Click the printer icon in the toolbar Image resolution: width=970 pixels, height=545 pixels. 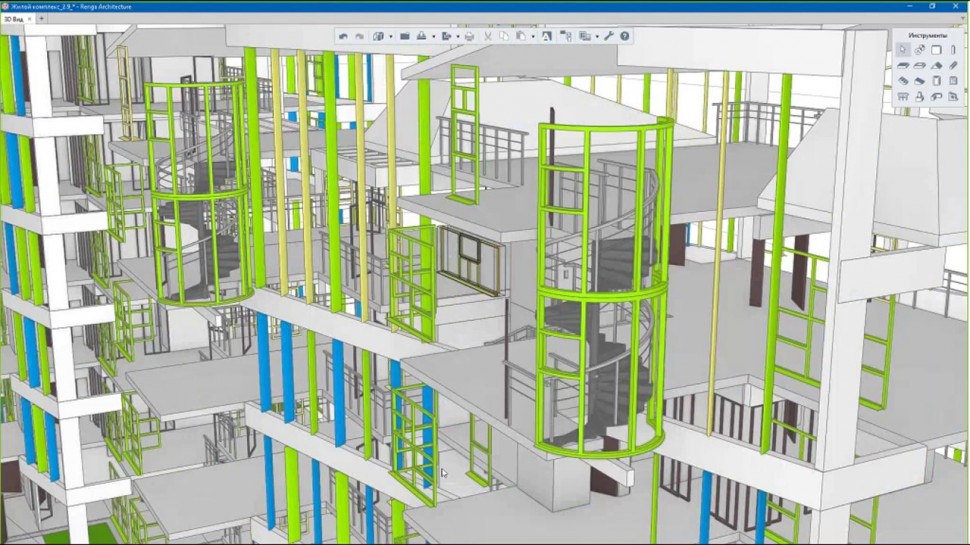click(469, 36)
